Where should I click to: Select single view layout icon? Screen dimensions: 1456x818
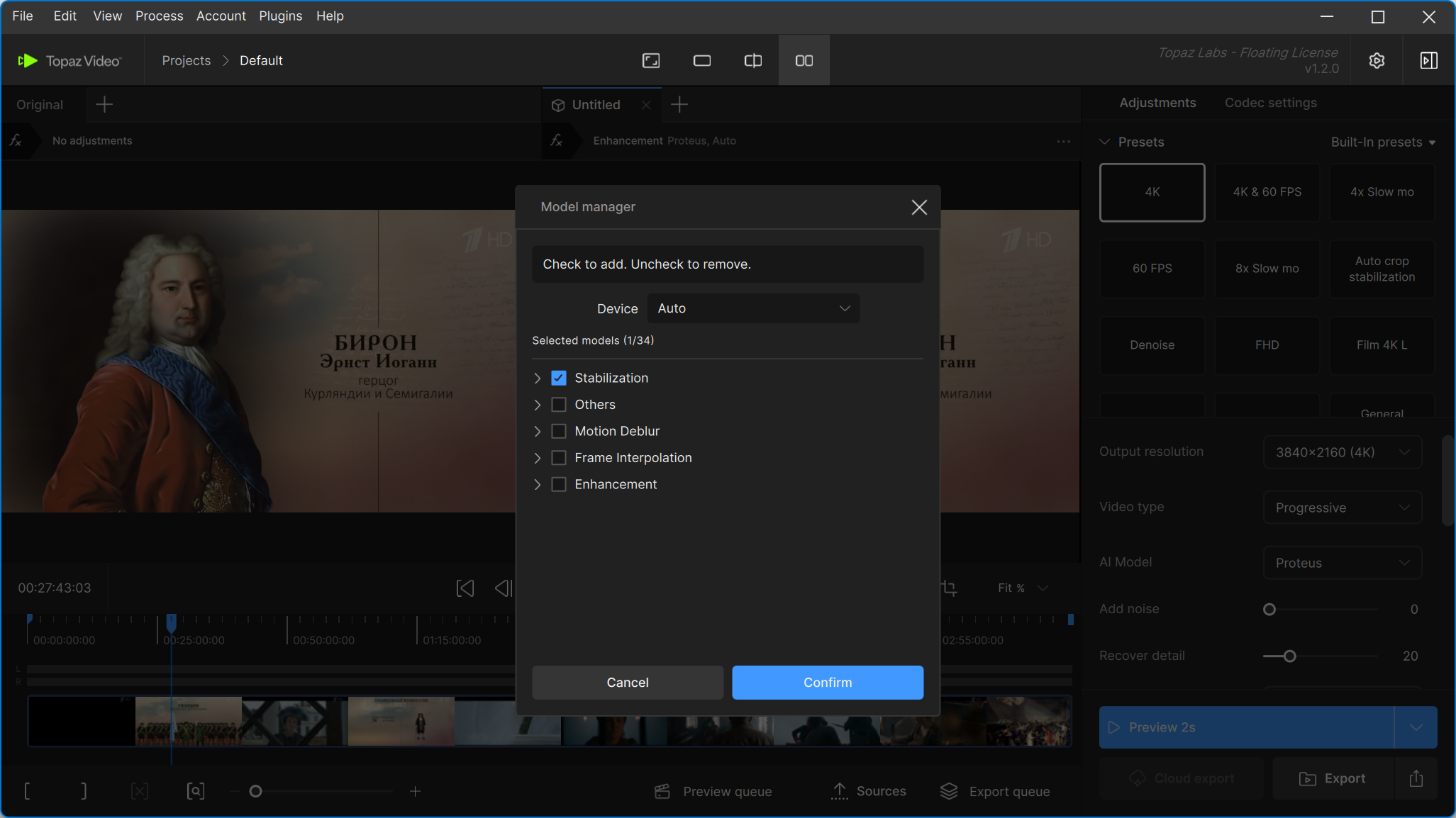[x=701, y=61]
